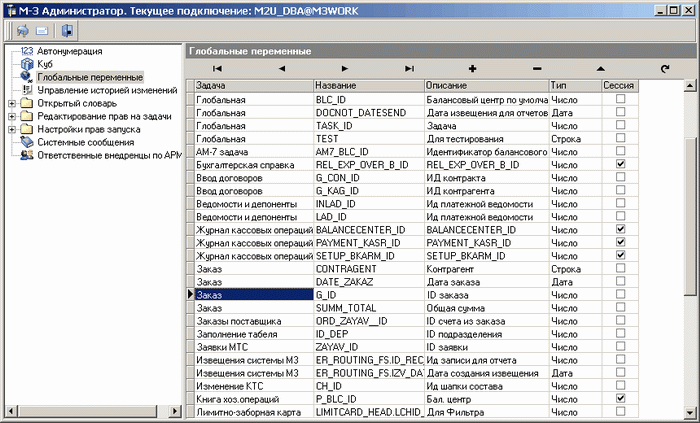Click the envelope icon in toolbar
700x423 pixels.
43,30
